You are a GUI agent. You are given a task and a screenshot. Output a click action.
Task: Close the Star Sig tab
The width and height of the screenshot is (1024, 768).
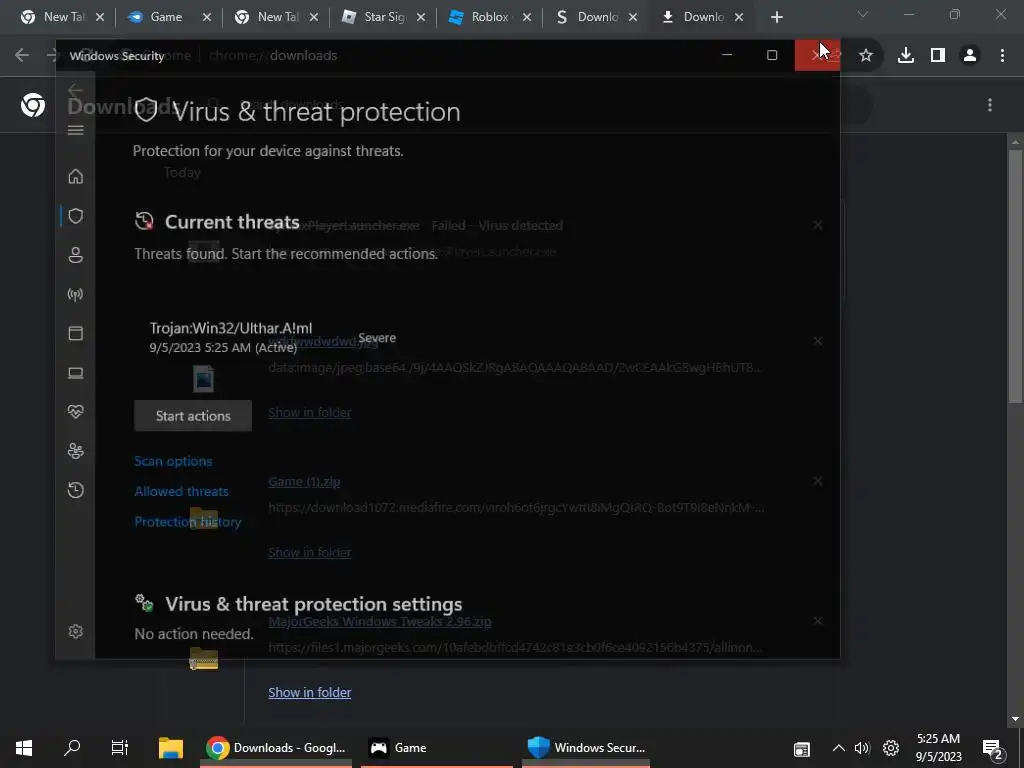pos(421,17)
